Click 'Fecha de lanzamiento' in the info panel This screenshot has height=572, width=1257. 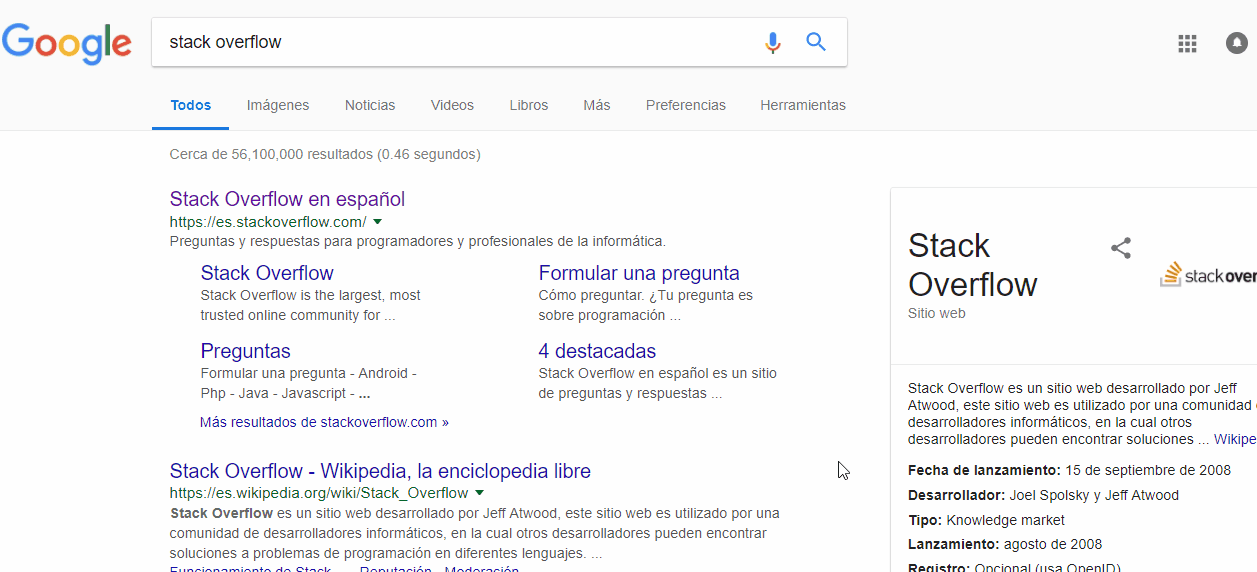pos(984,470)
